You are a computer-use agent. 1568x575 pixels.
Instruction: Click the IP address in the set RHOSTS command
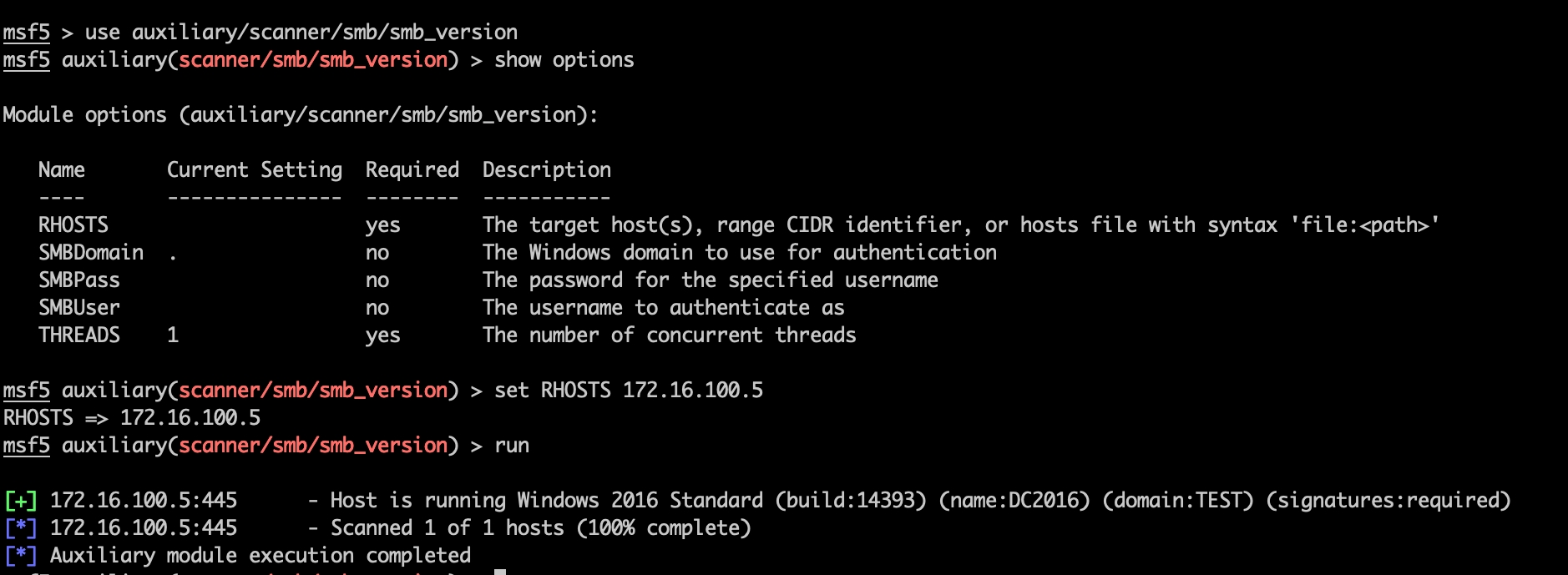click(693, 391)
